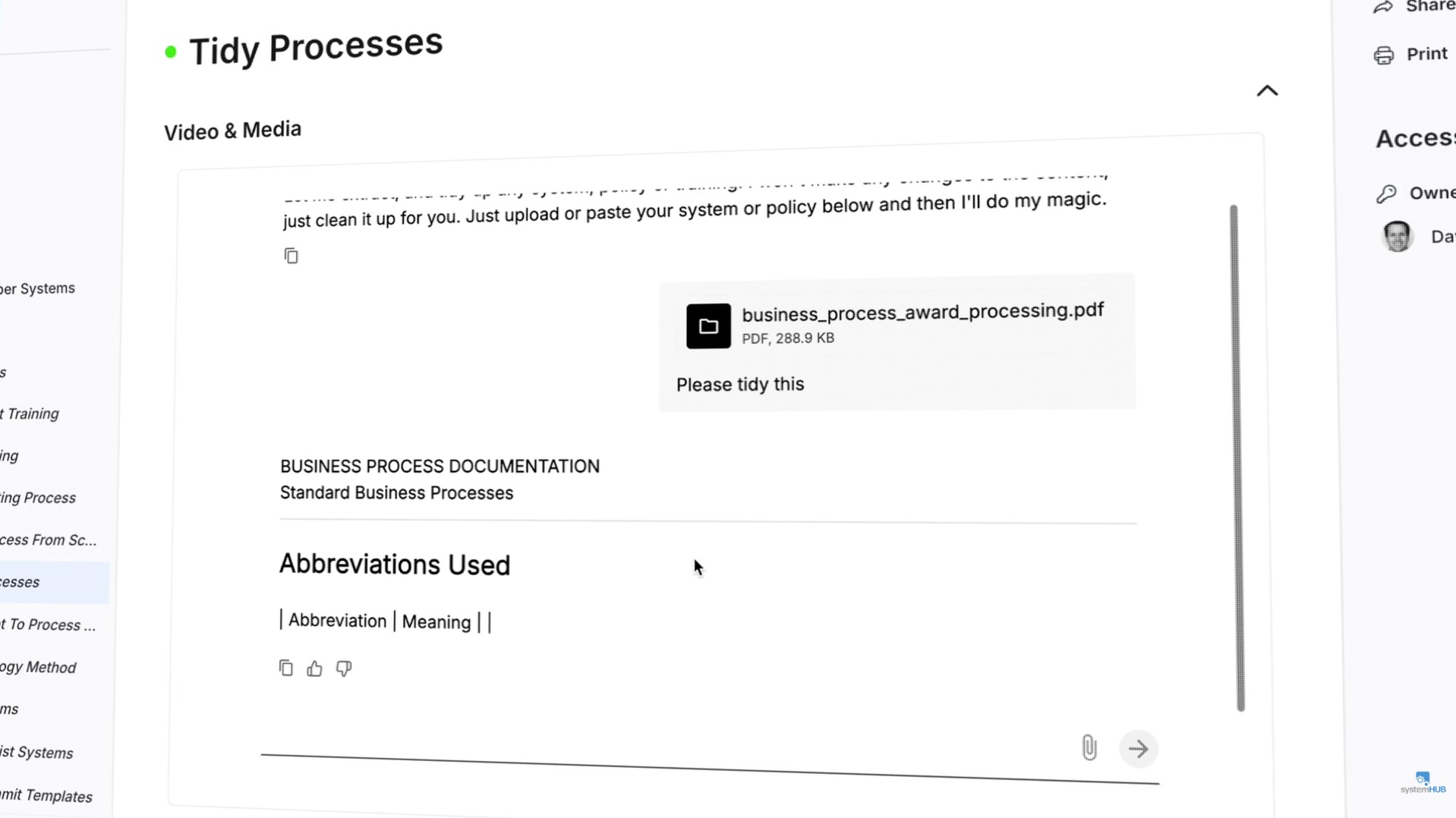The height and width of the screenshot is (818, 1456).
Task: Give the response a thumbs down
Action: pyautogui.click(x=344, y=669)
